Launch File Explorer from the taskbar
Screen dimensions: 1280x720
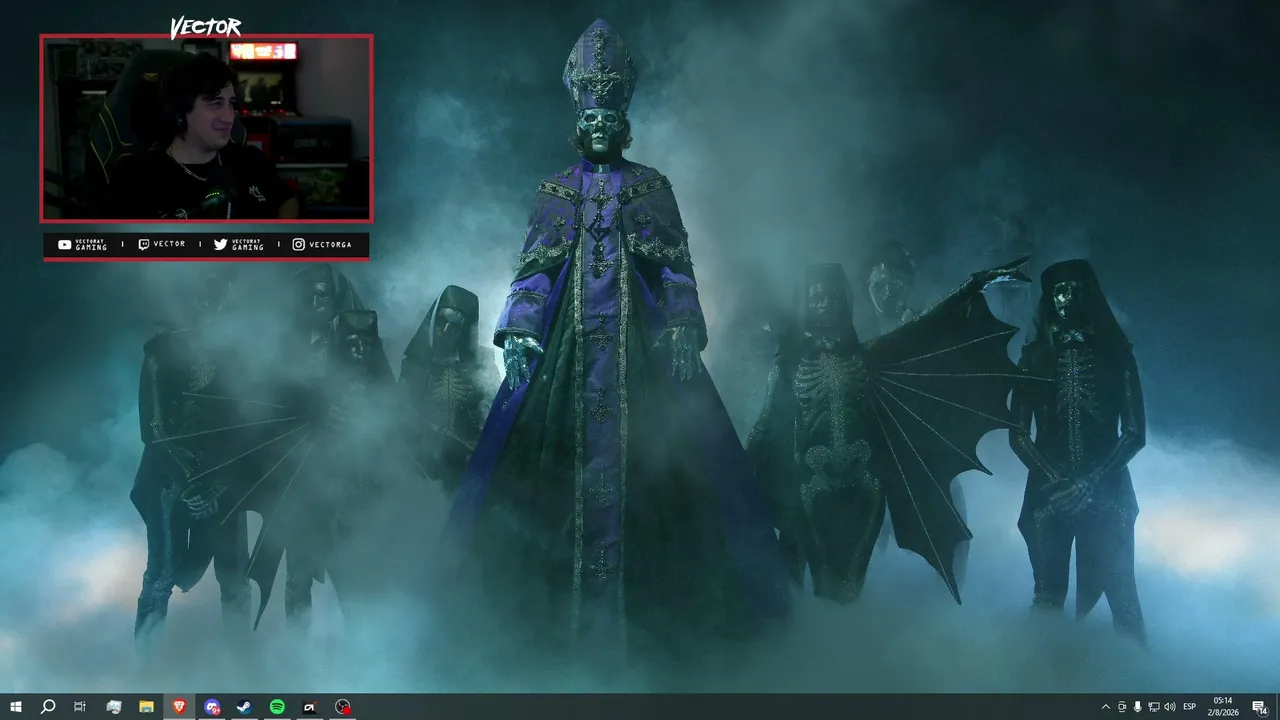[146, 707]
